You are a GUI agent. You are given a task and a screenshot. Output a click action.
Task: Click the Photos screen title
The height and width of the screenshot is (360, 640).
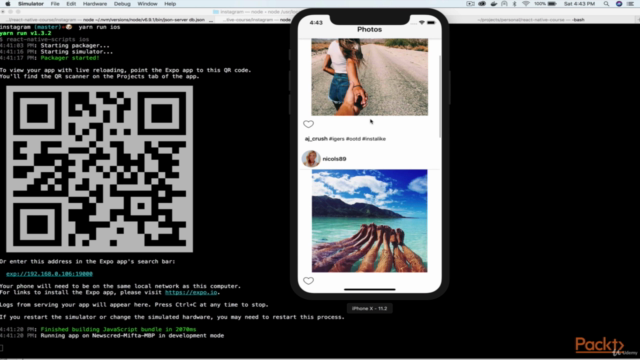click(369, 29)
